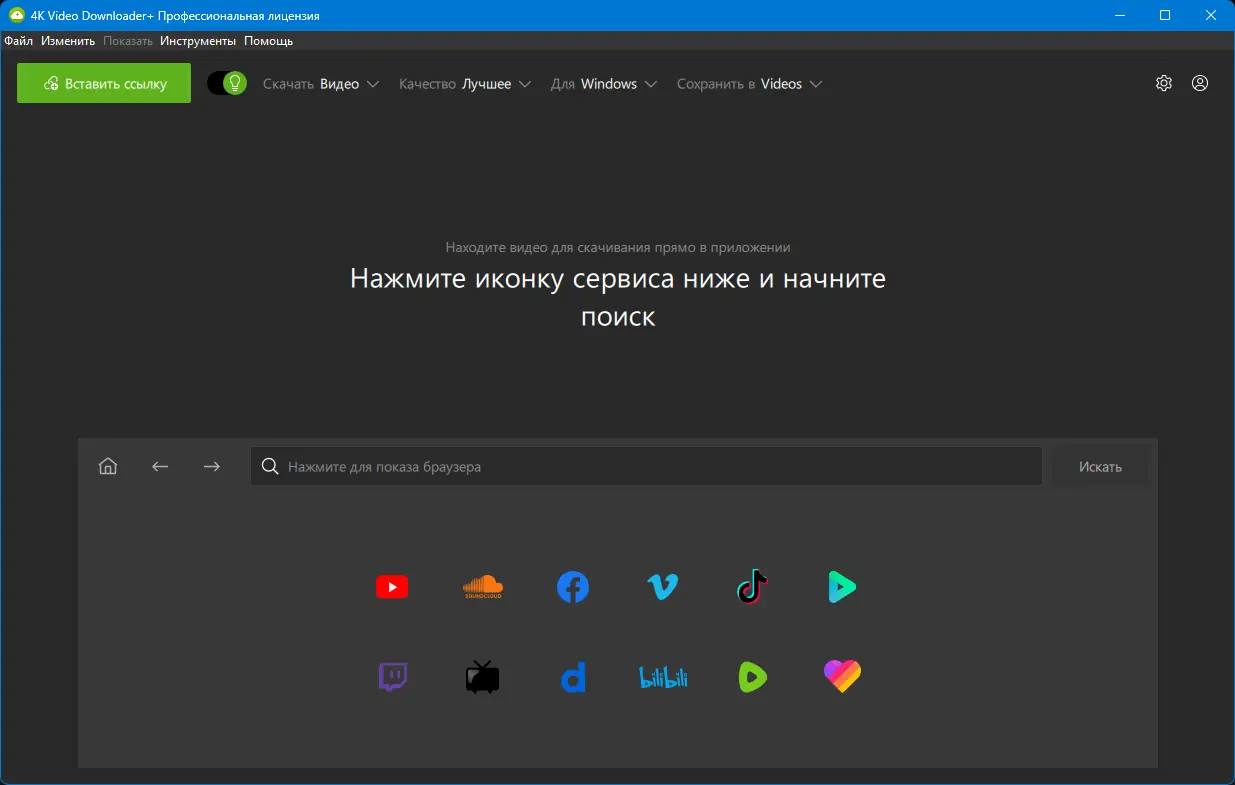Open the user account profile icon
This screenshot has width=1235, height=785.
pyautogui.click(x=1199, y=83)
